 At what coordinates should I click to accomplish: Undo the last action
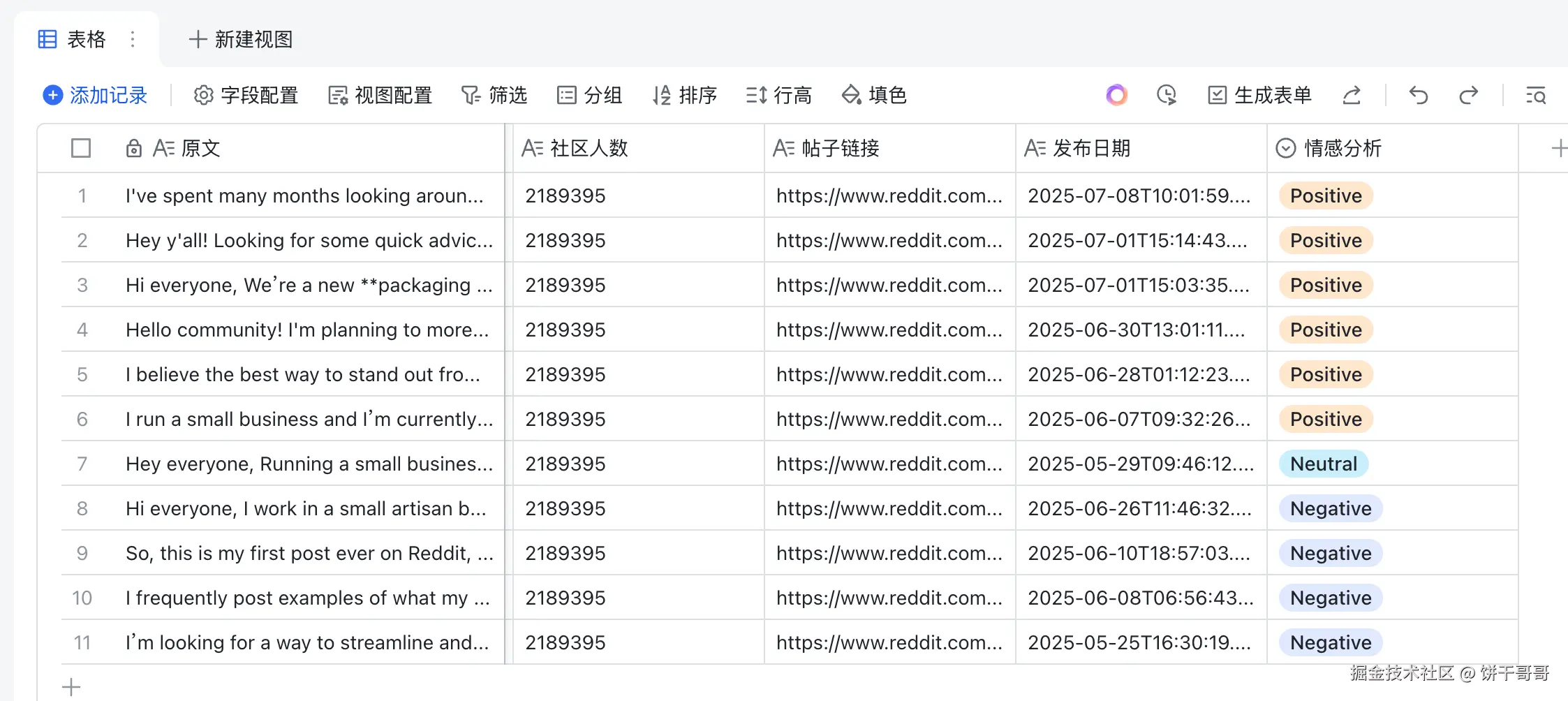pyautogui.click(x=1418, y=95)
